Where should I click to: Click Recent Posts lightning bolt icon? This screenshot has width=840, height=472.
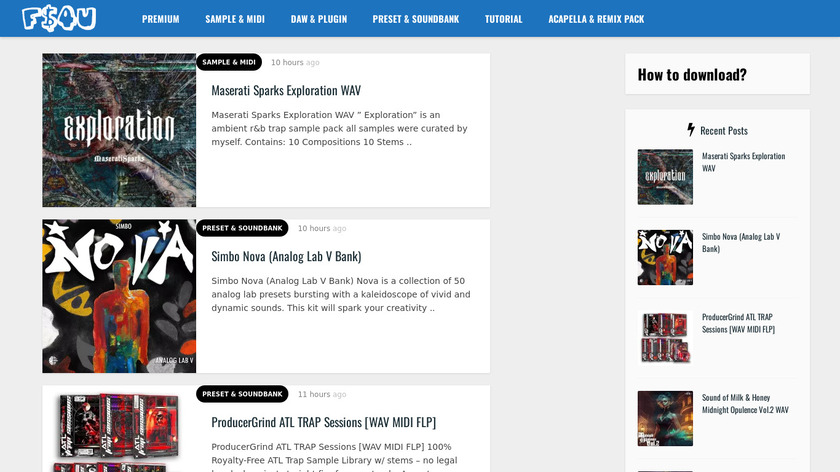tap(690, 130)
